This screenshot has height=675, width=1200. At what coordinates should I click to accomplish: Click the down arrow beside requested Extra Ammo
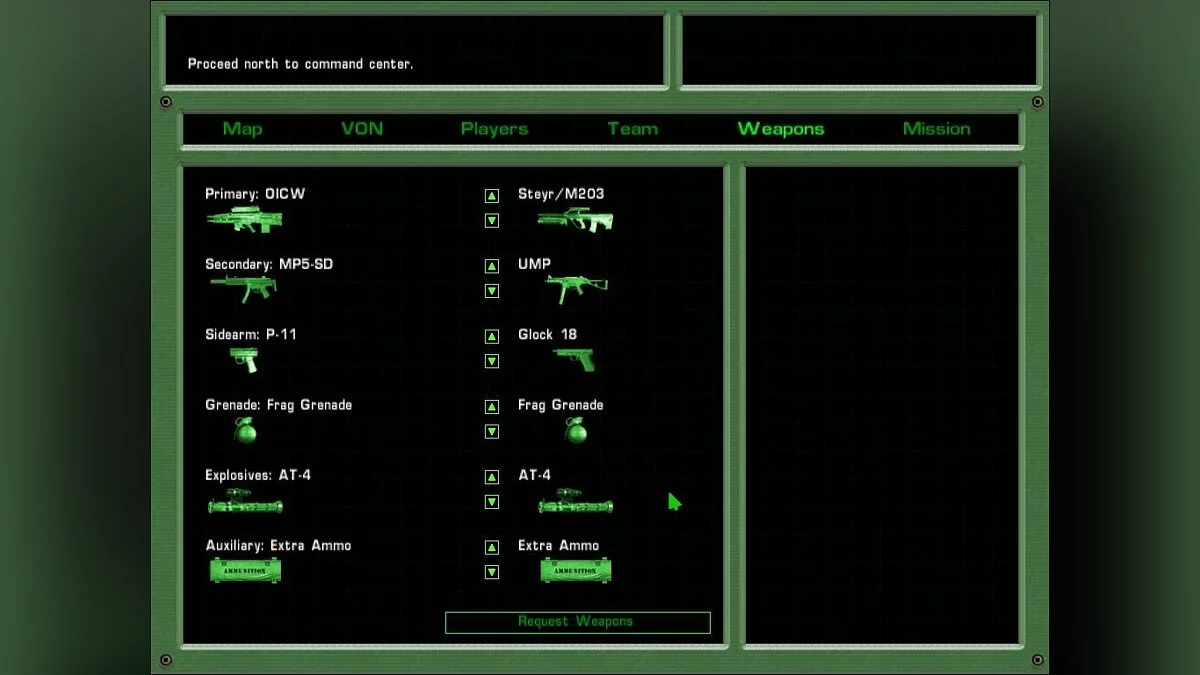pyautogui.click(x=492, y=572)
